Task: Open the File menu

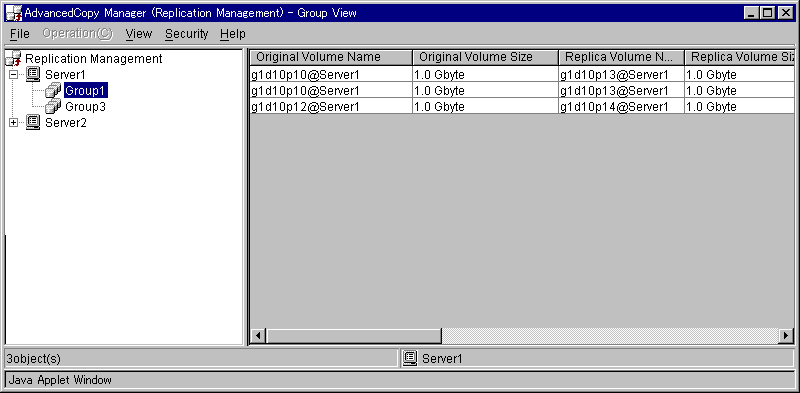Action: pos(20,34)
